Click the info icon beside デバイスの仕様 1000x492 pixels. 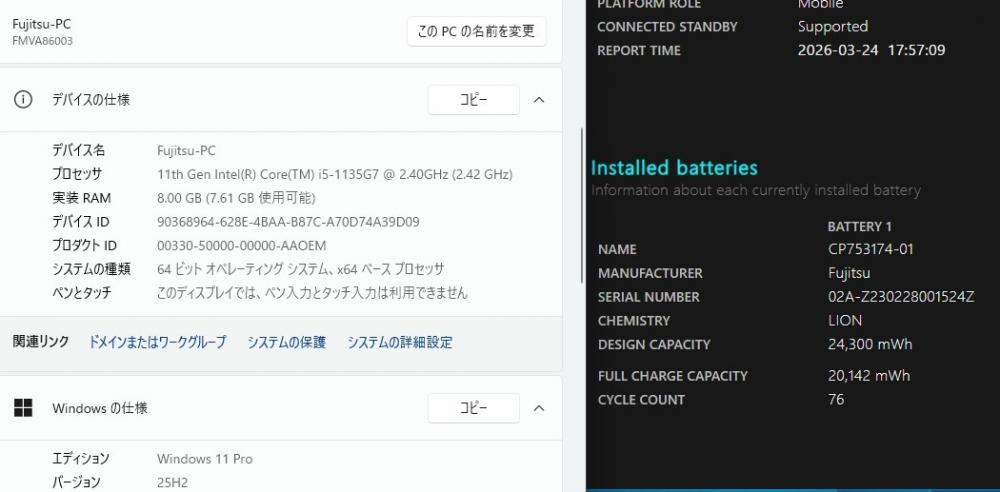(23, 100)
